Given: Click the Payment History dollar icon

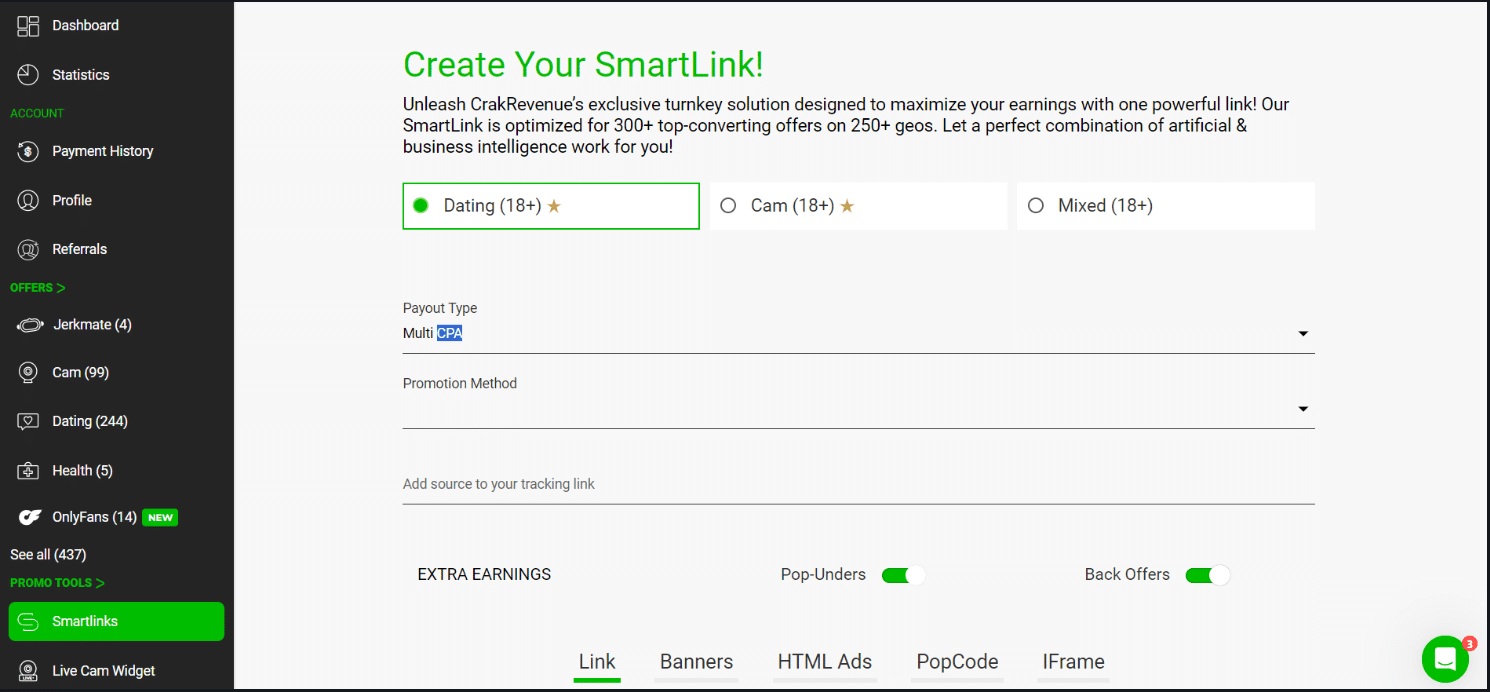Looking at the screenshot, I should [28, 151].
